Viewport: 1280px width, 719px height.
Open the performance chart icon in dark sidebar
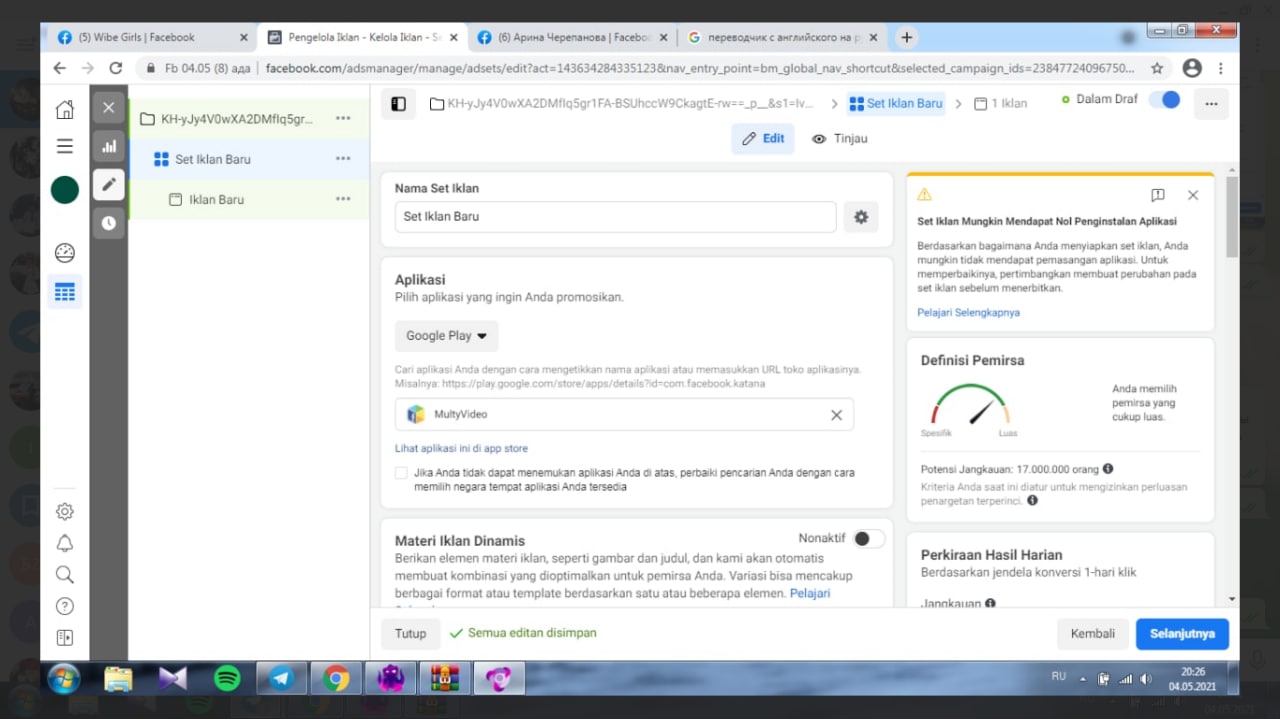pyautogui.click(x=109, y=146)
